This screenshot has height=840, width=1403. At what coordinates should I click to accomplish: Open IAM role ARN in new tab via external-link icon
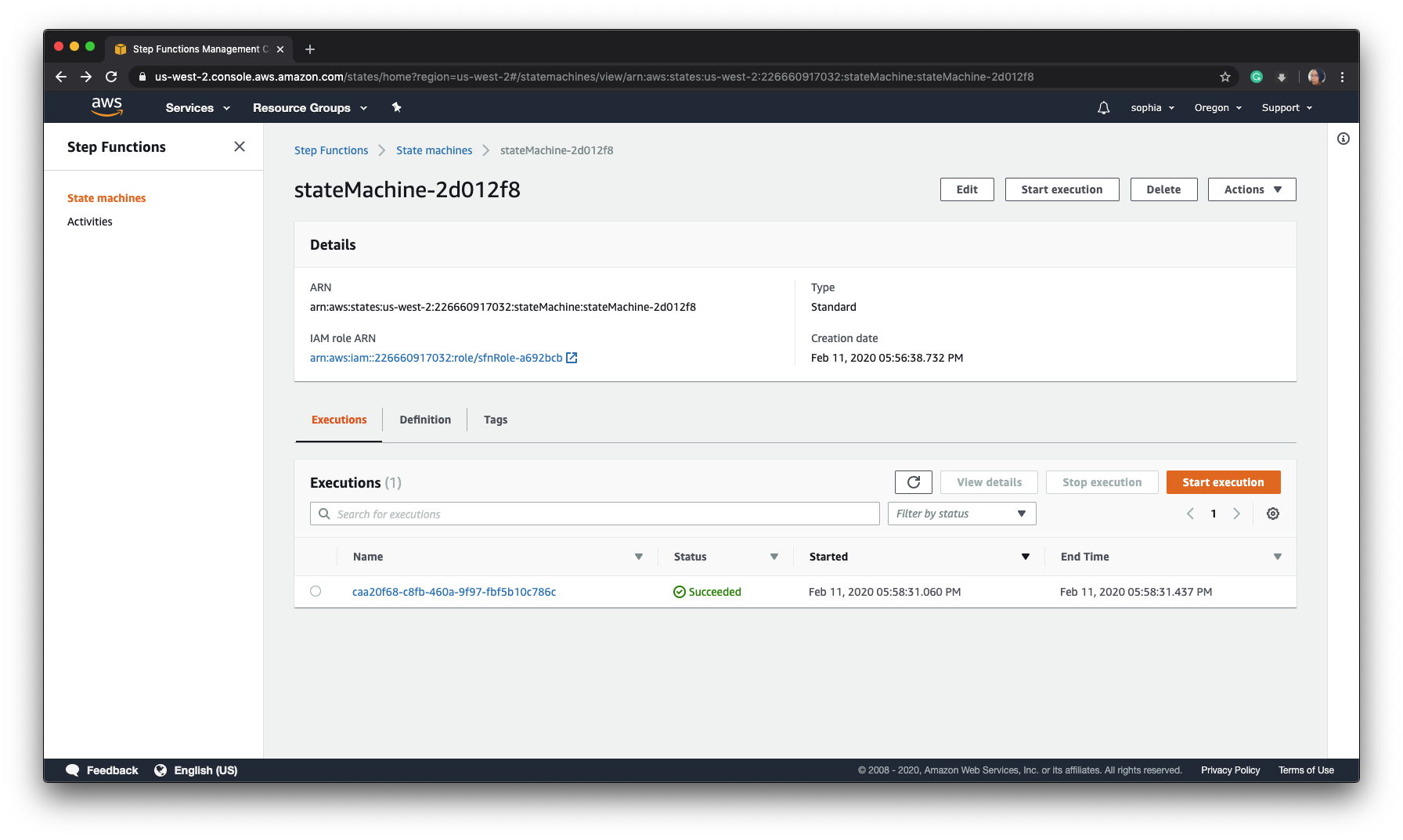click(x=572, y=358)
